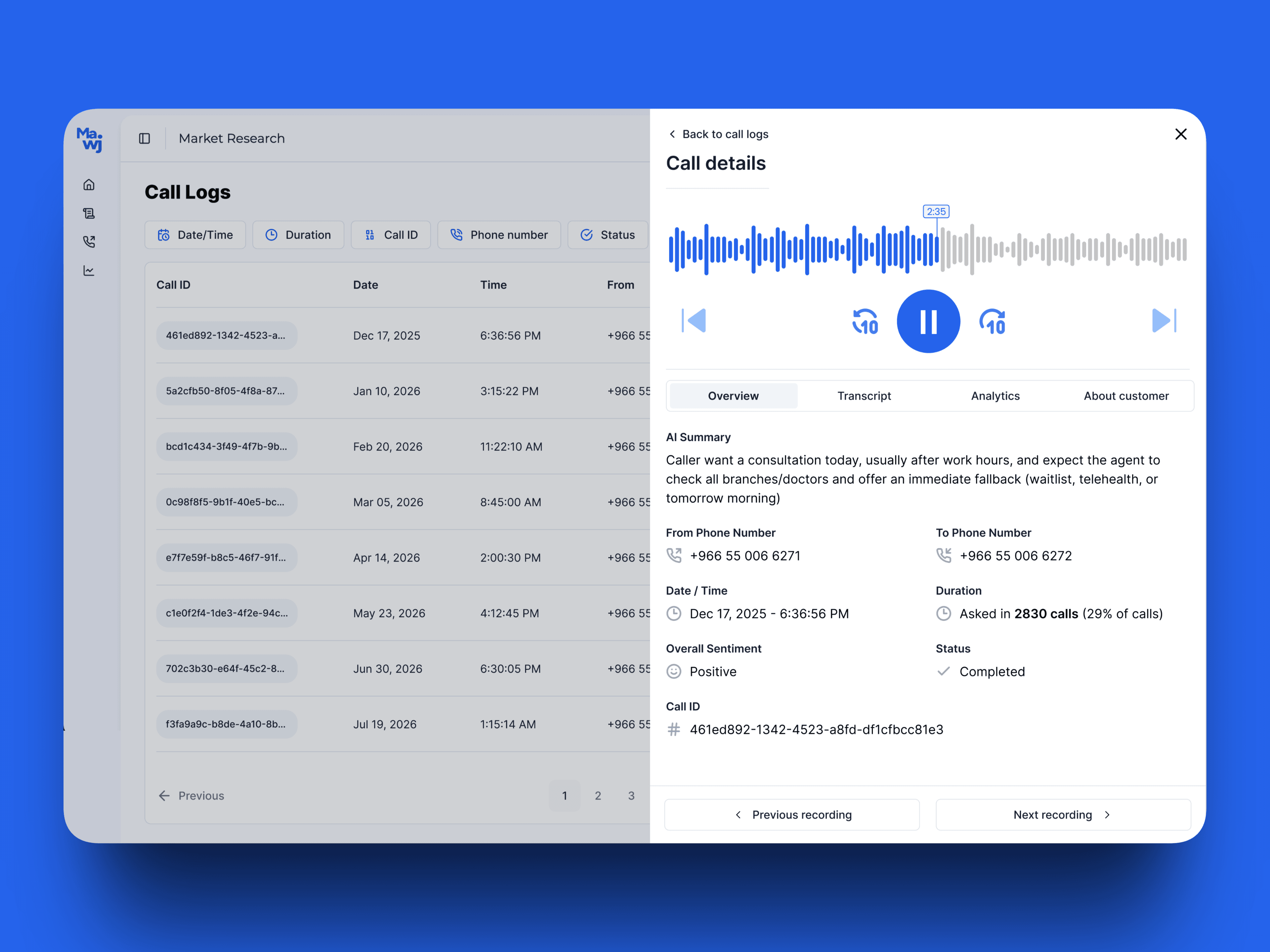Open the Phone number filter

pos(498,235)
